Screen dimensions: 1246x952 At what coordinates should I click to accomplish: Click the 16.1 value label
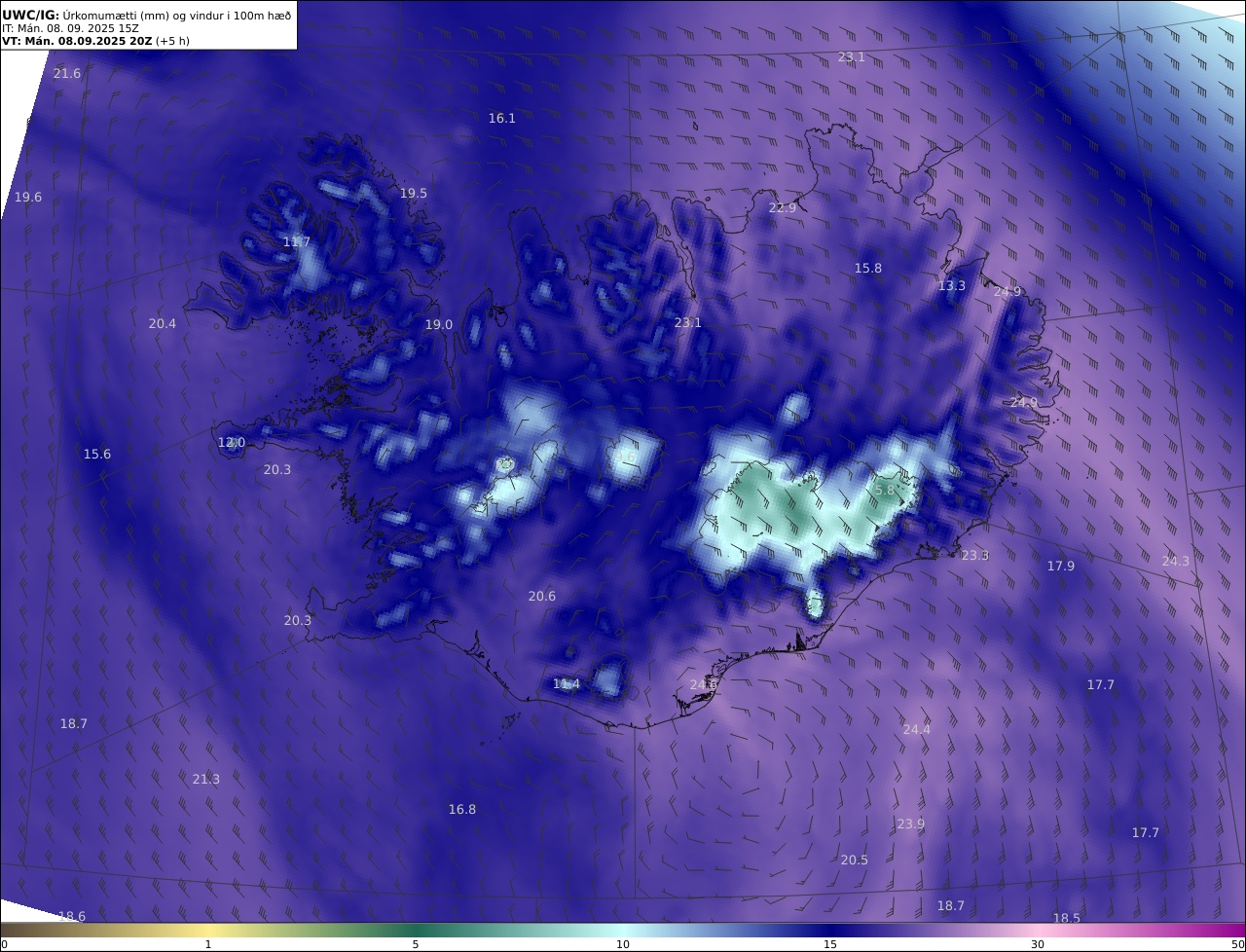point(502,119)
